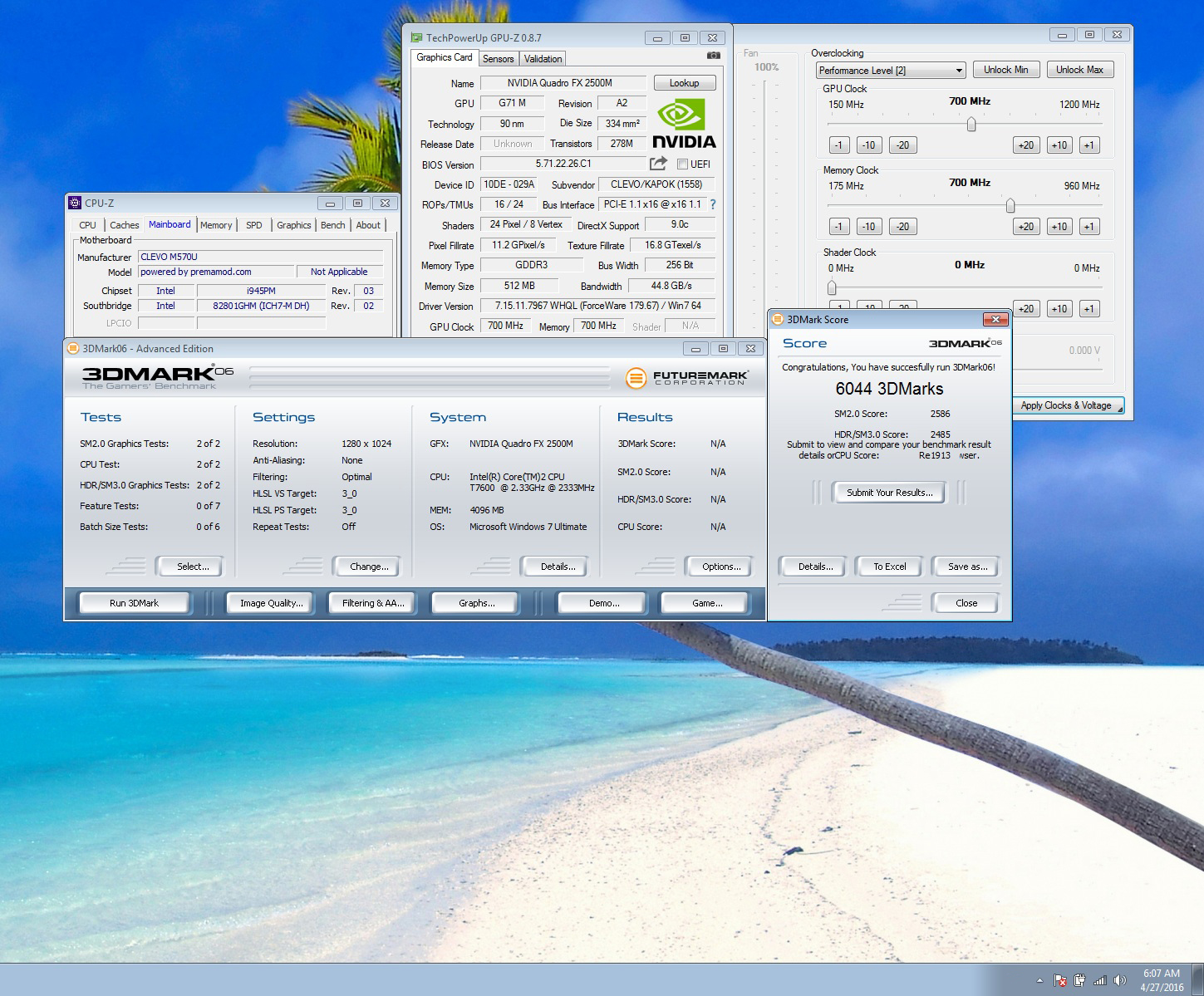Click Memory Clock +10 button
Screen dimensions: 1204x996
1059,227
